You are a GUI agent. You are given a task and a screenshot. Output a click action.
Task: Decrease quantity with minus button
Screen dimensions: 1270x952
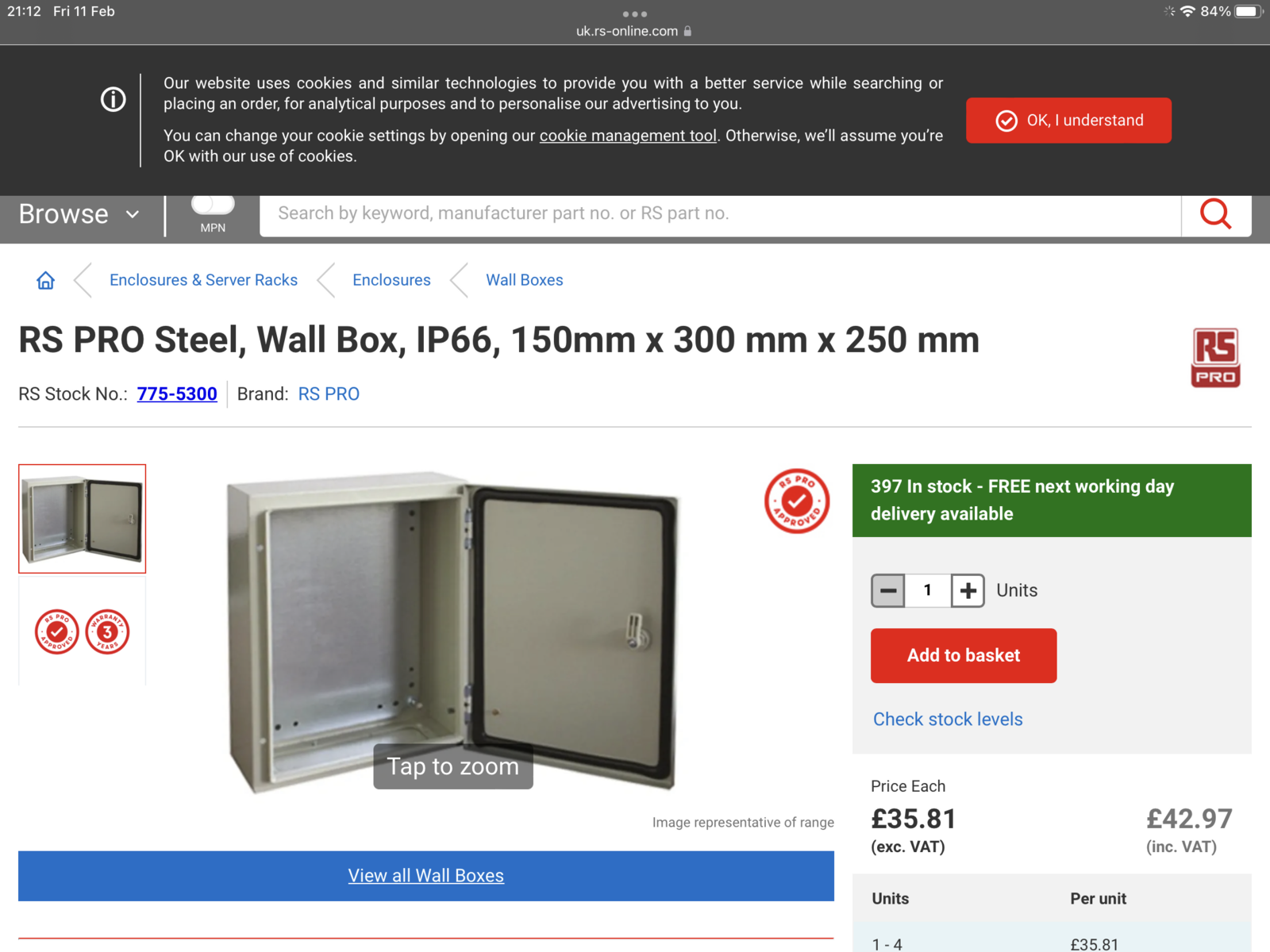coord(888,591)
